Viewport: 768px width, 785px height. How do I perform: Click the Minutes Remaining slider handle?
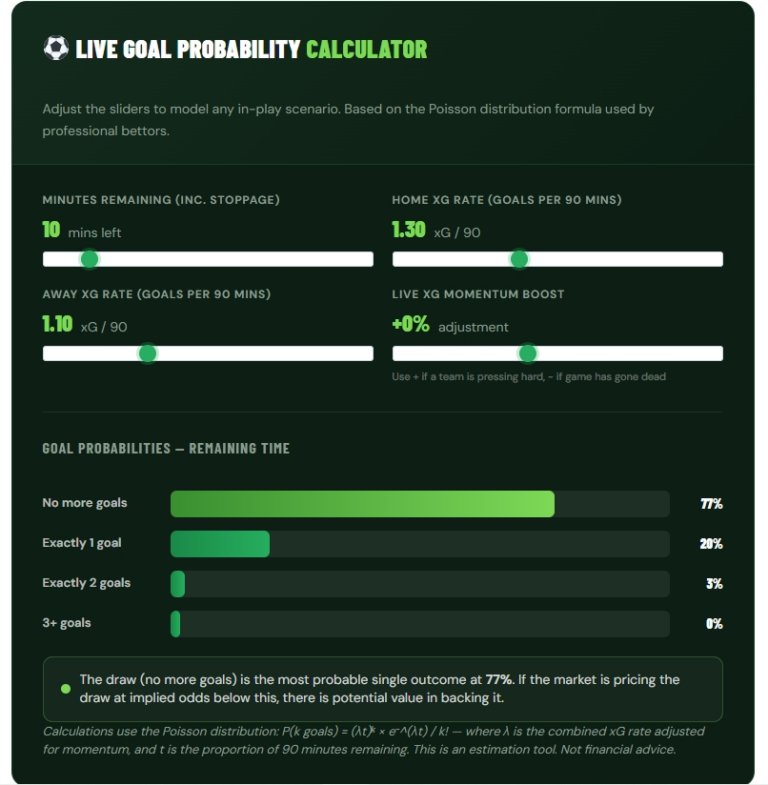click(x=90, y=259)
